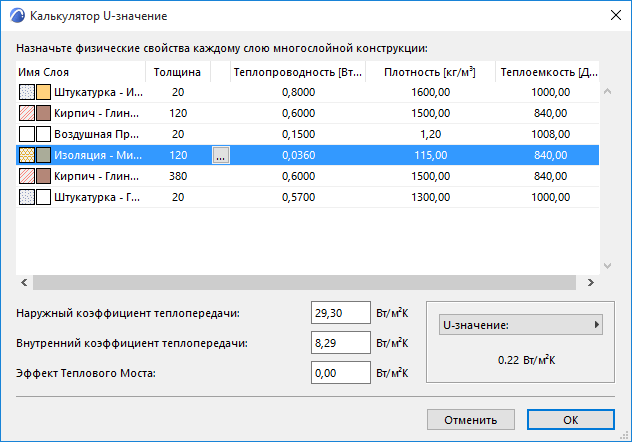
Task: Click the insulation hatch icon of the Изоляция layer
Action: [x=26, y=155]
